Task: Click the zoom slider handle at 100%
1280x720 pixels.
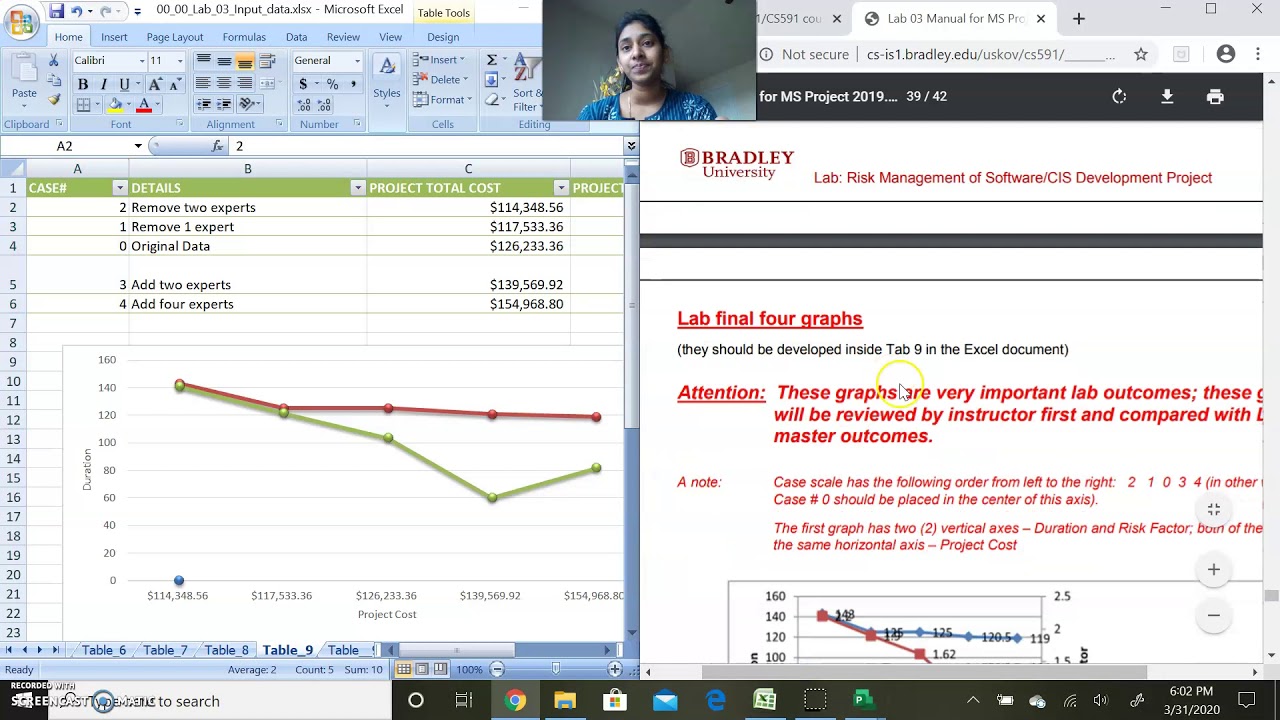Action: tap(556, 669)
